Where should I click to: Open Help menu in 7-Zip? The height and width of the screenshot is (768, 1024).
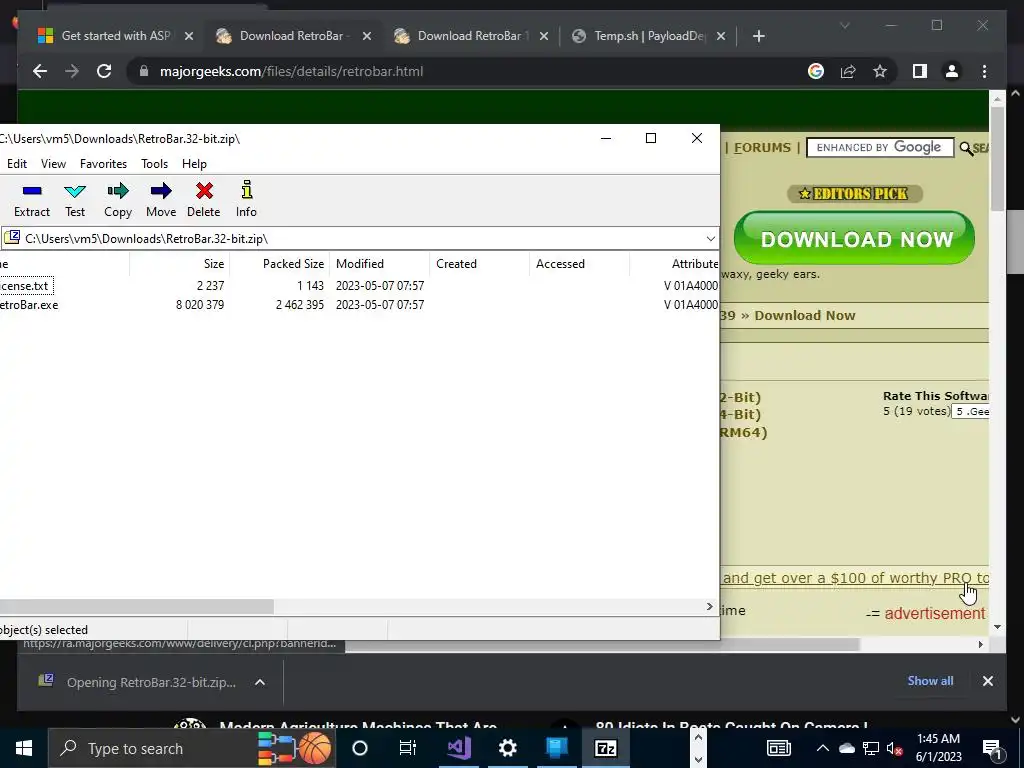tap(194, 164)
